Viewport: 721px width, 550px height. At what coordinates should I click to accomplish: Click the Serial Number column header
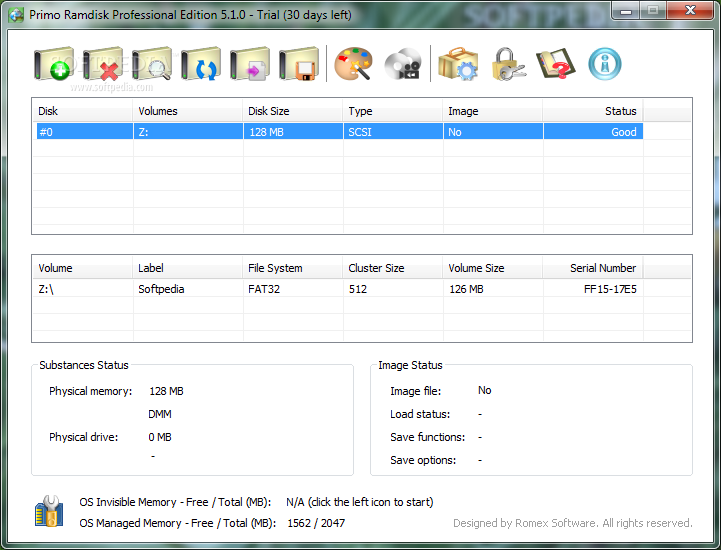click(593, 268)
